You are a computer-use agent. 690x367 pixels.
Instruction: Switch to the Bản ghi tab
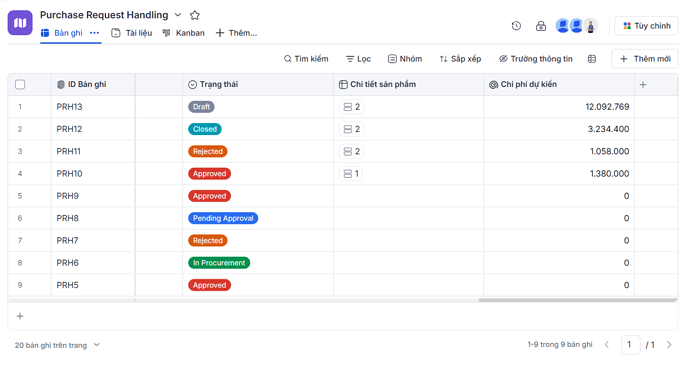tap(62, 33)
